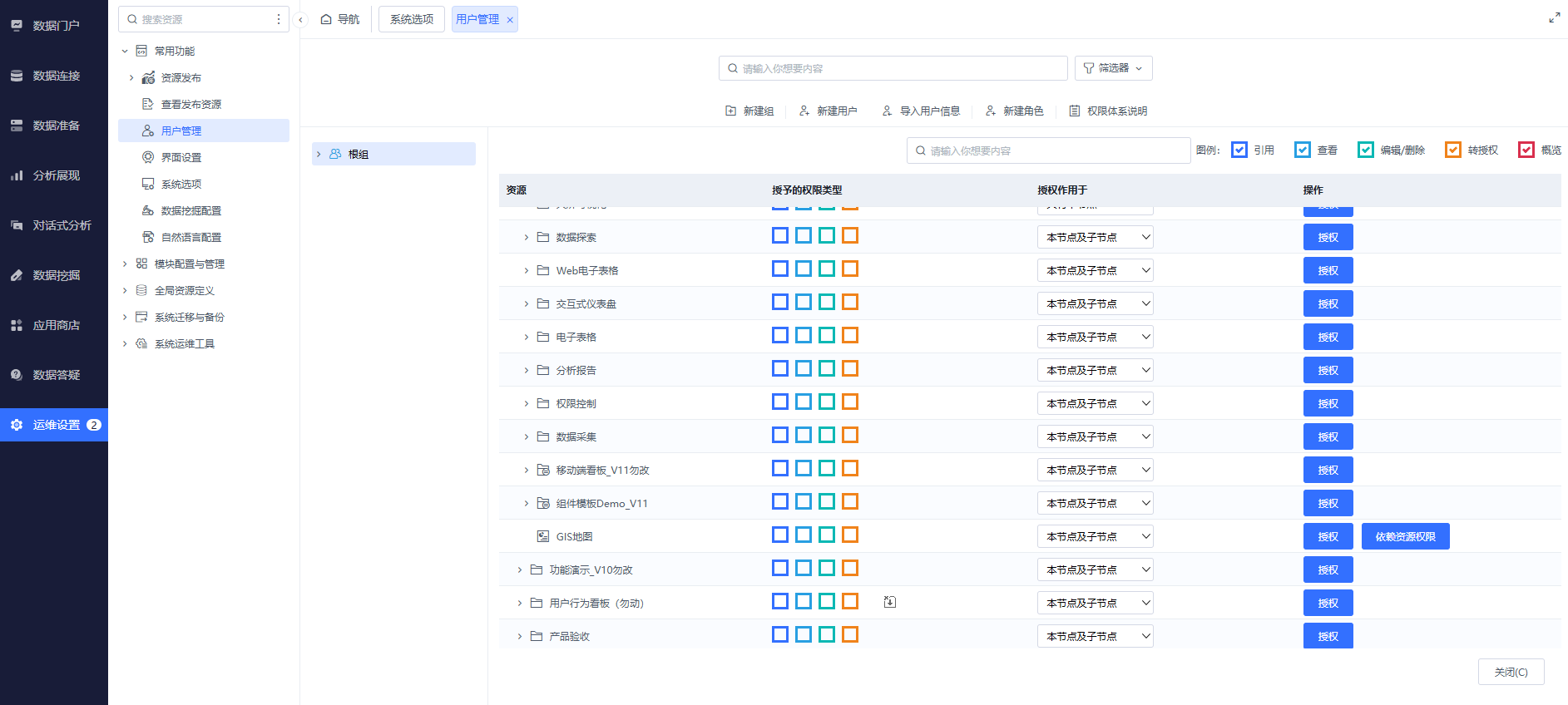Viewport: 1568px width, 705px height.
Task: Close the 用户管理 tab
Action: [x=510, y=20]
